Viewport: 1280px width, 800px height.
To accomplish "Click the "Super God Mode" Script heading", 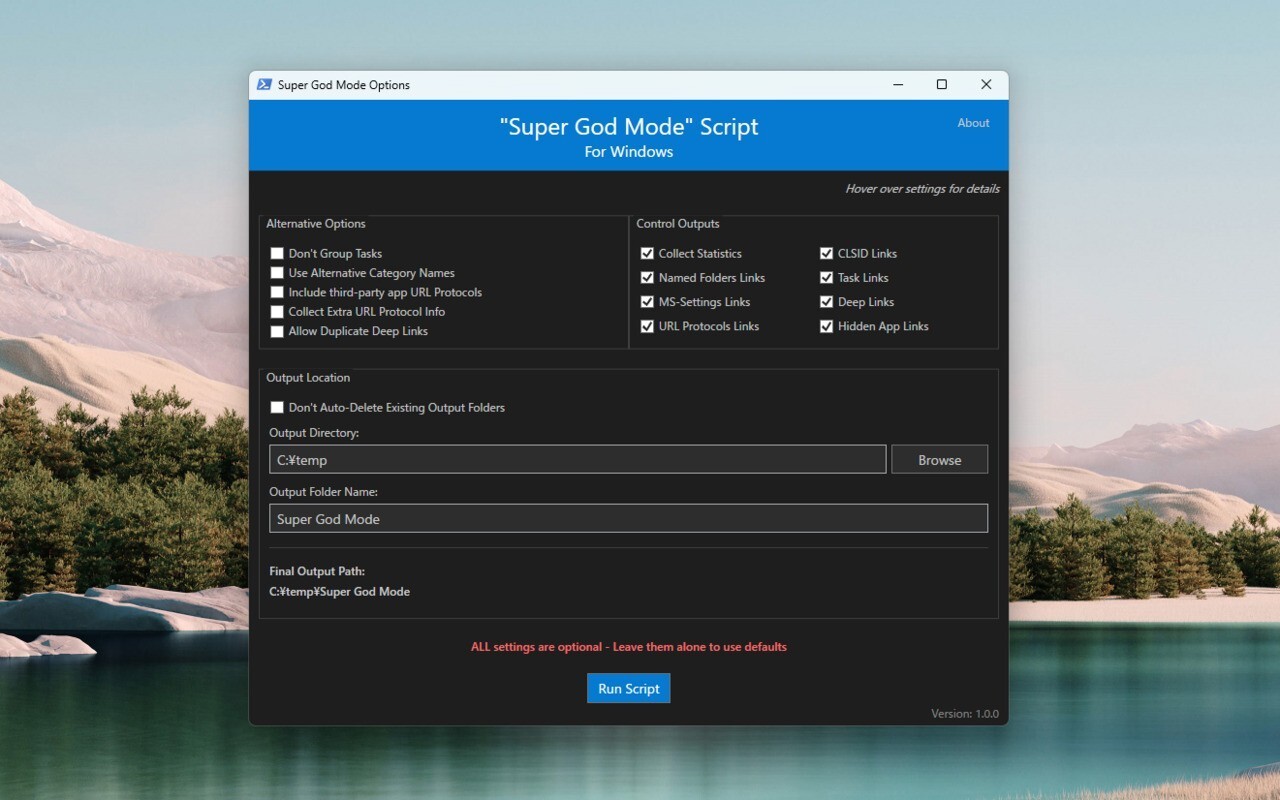I will (x=629, y=127).
